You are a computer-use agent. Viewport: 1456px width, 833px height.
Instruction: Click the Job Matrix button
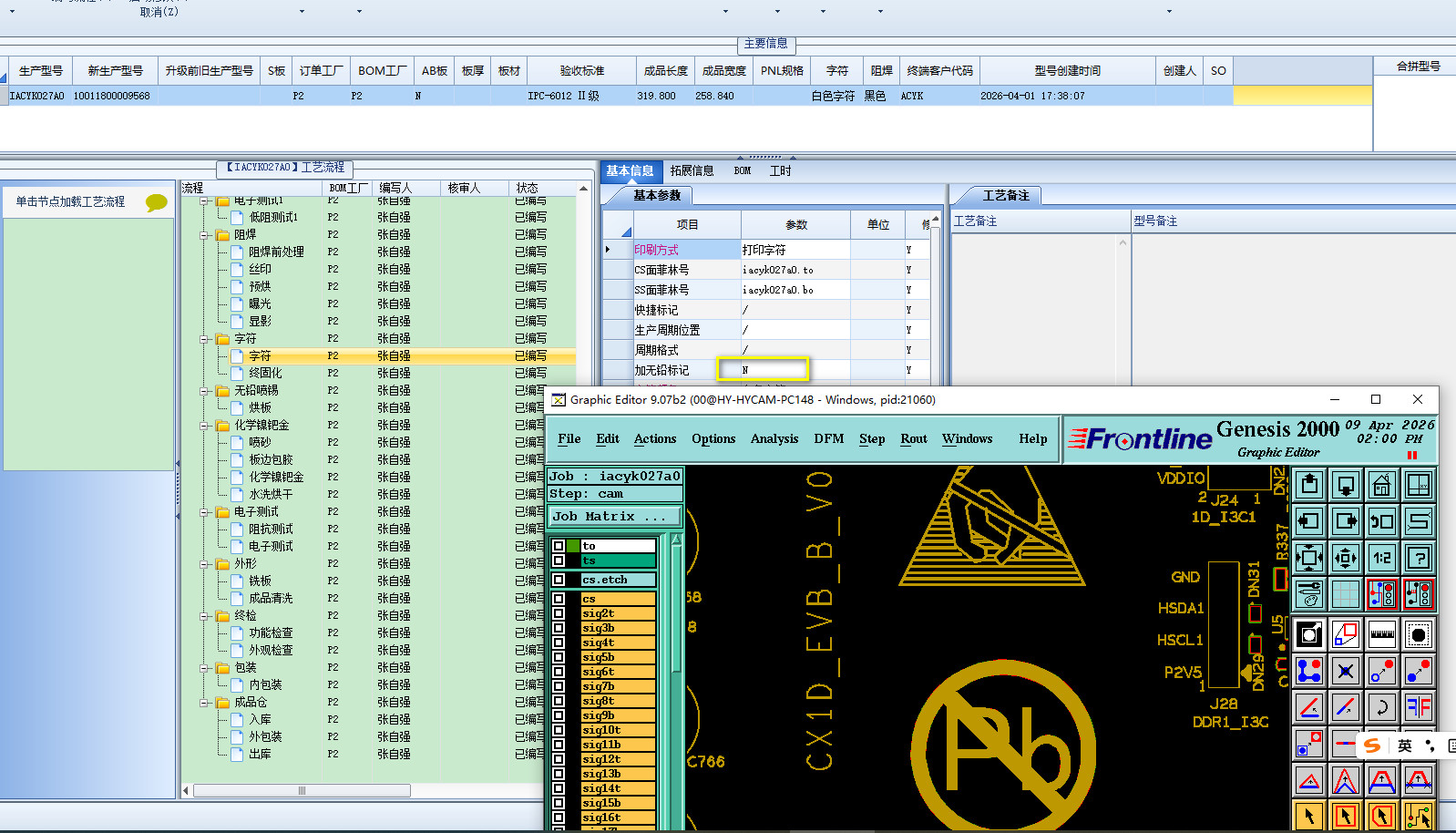click(614, 516)
